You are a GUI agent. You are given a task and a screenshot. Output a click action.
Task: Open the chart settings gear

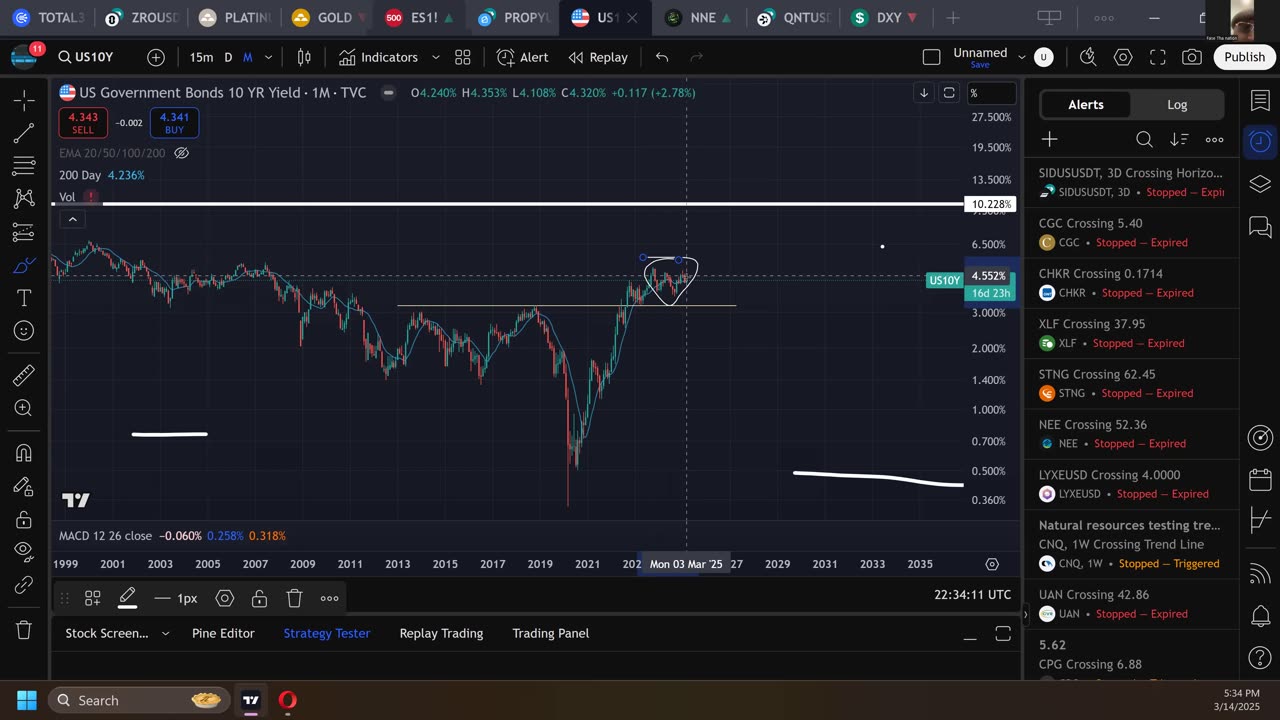(x=1123, y=57)
